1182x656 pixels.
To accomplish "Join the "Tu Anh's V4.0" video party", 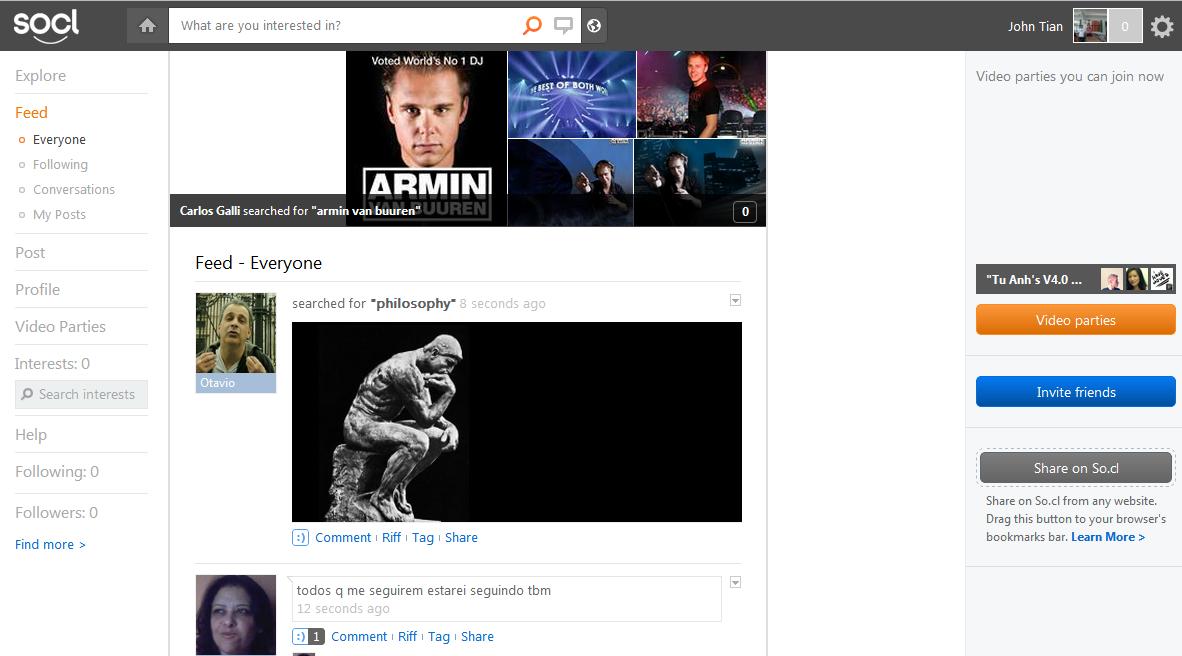I will tap(1076, 279).
